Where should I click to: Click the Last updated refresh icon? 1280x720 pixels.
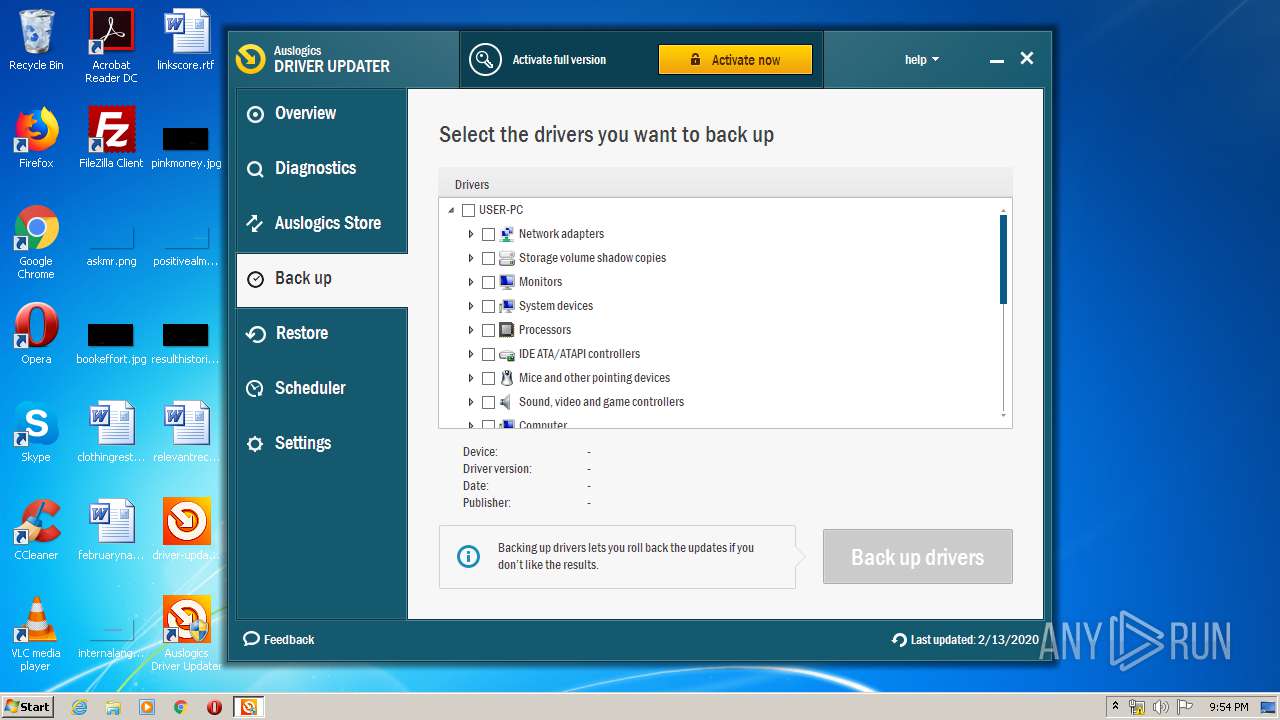pos(899,640)
